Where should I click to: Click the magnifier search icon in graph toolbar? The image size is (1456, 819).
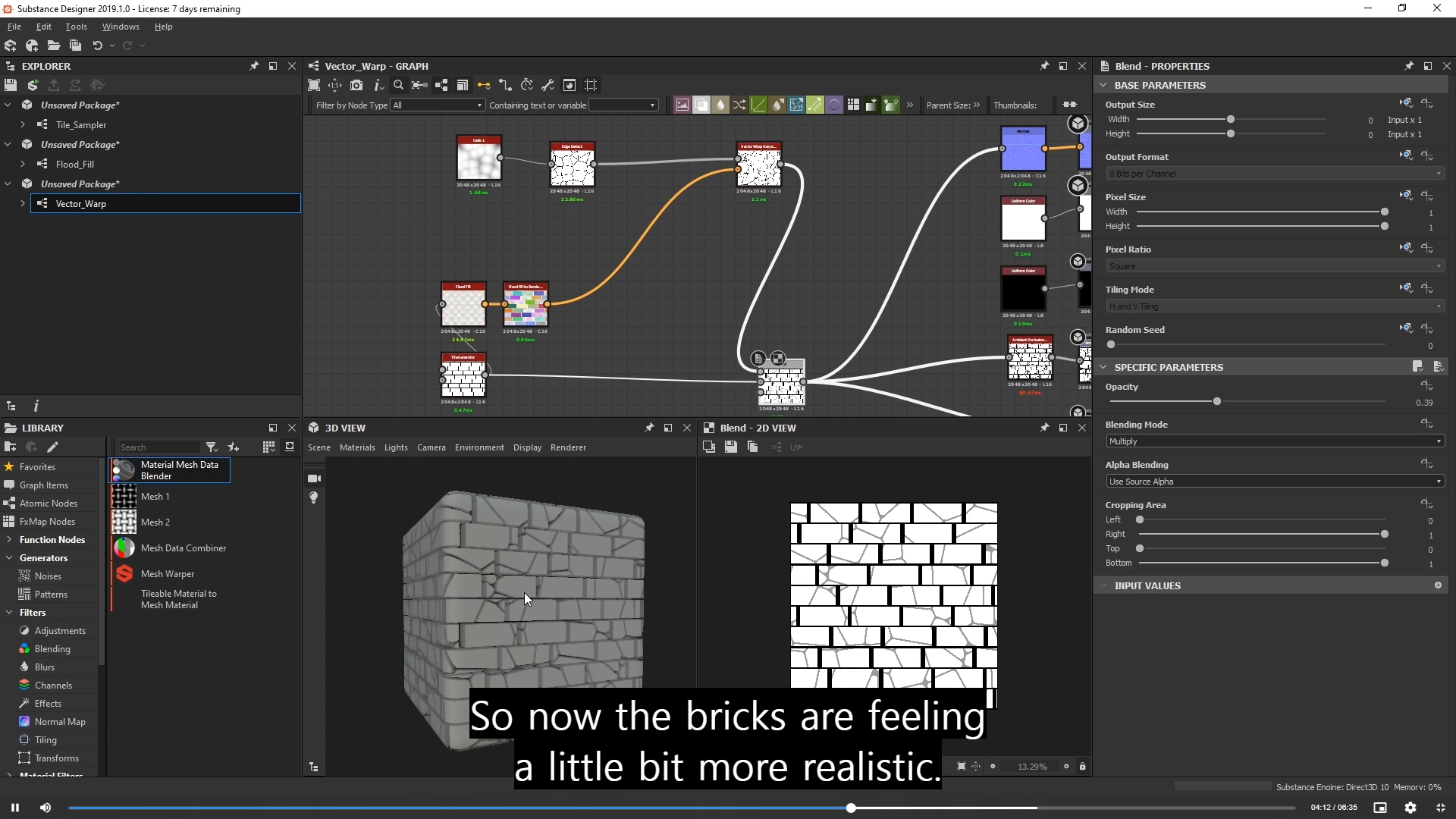coord(398,85)
